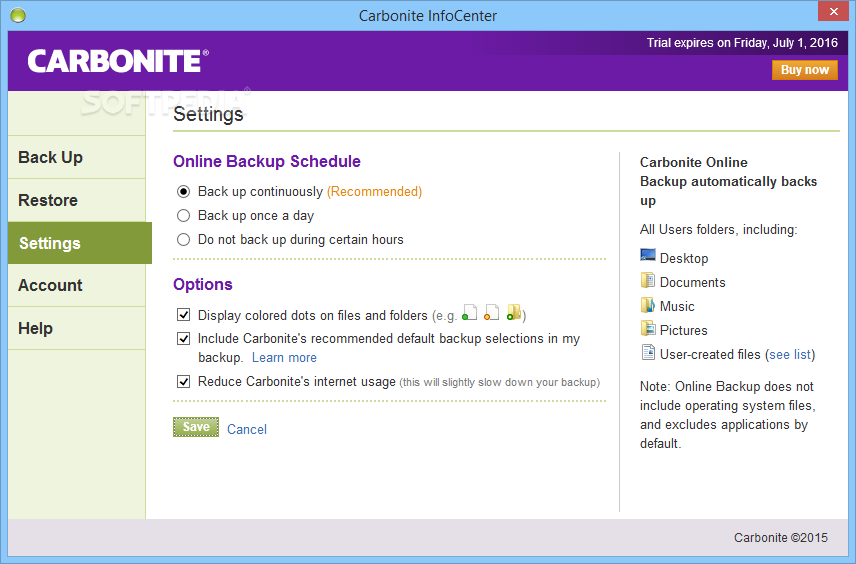Disable Reduce Carbonite's internet usage checkbox
856x564 pixels.
[x=183, y=381]
